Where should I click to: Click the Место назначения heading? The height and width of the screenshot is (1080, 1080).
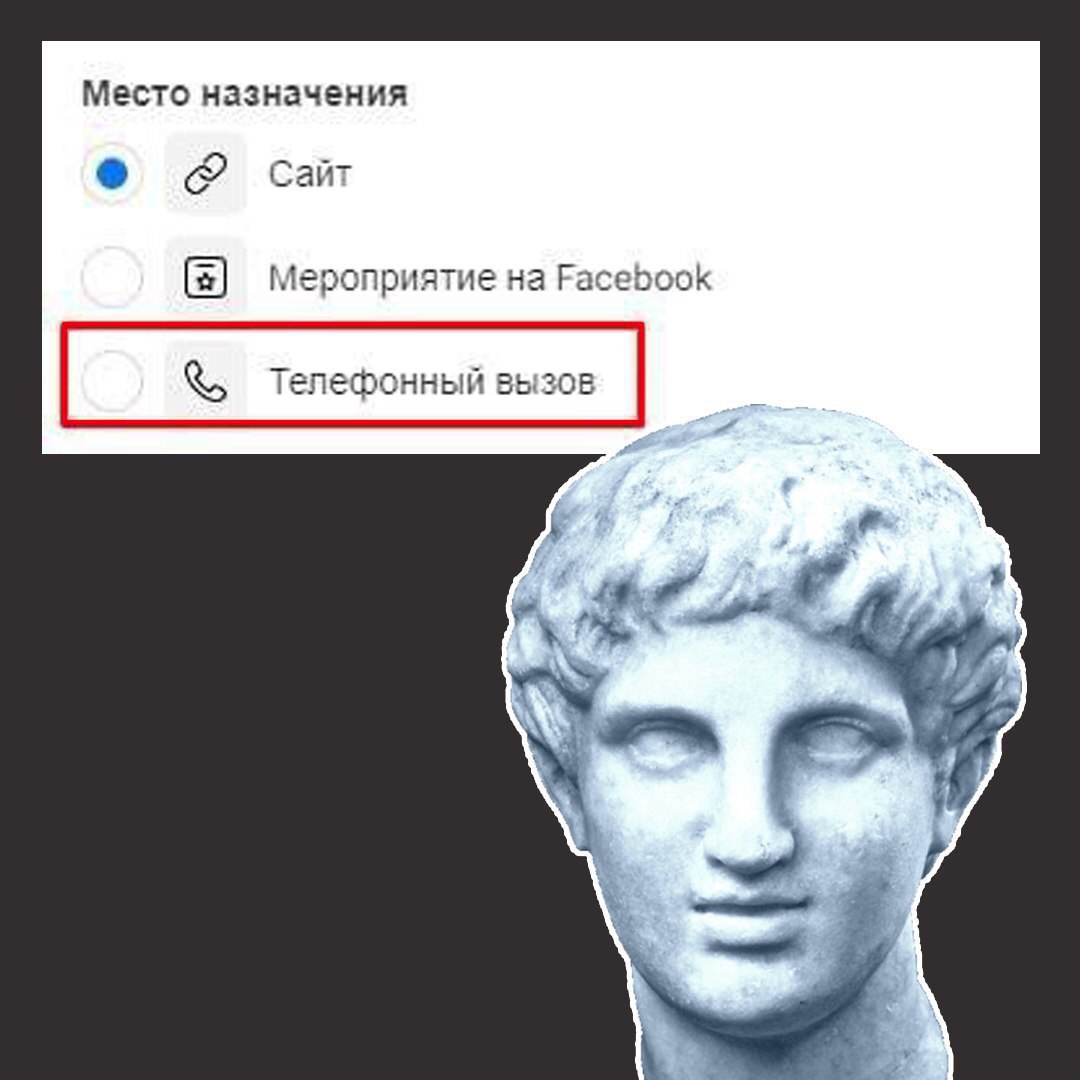(245, 93)
